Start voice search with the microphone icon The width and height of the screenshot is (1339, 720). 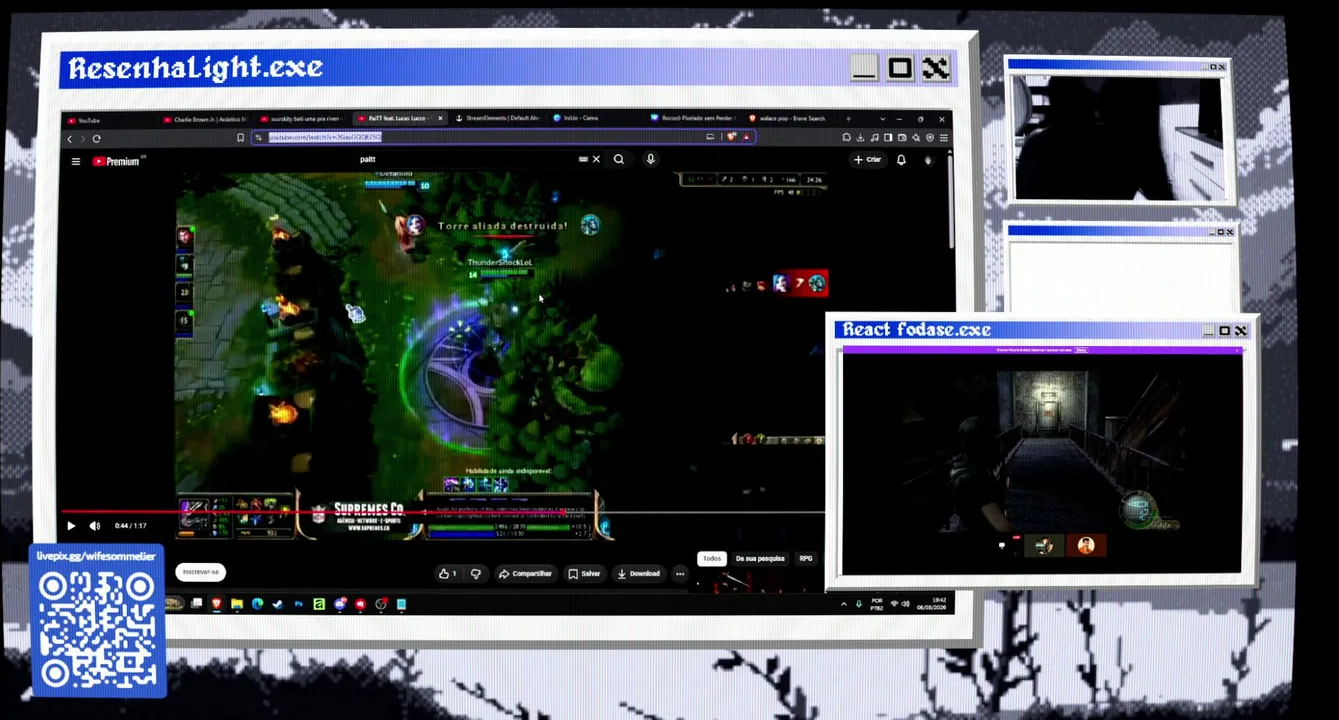pos(650,159)
